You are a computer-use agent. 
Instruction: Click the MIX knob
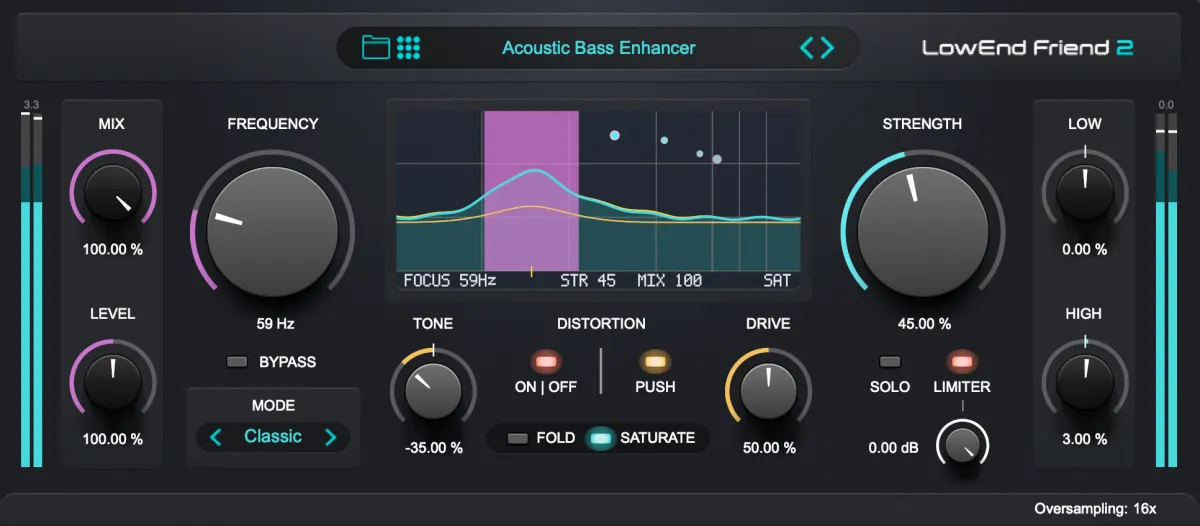click(113, 192)
